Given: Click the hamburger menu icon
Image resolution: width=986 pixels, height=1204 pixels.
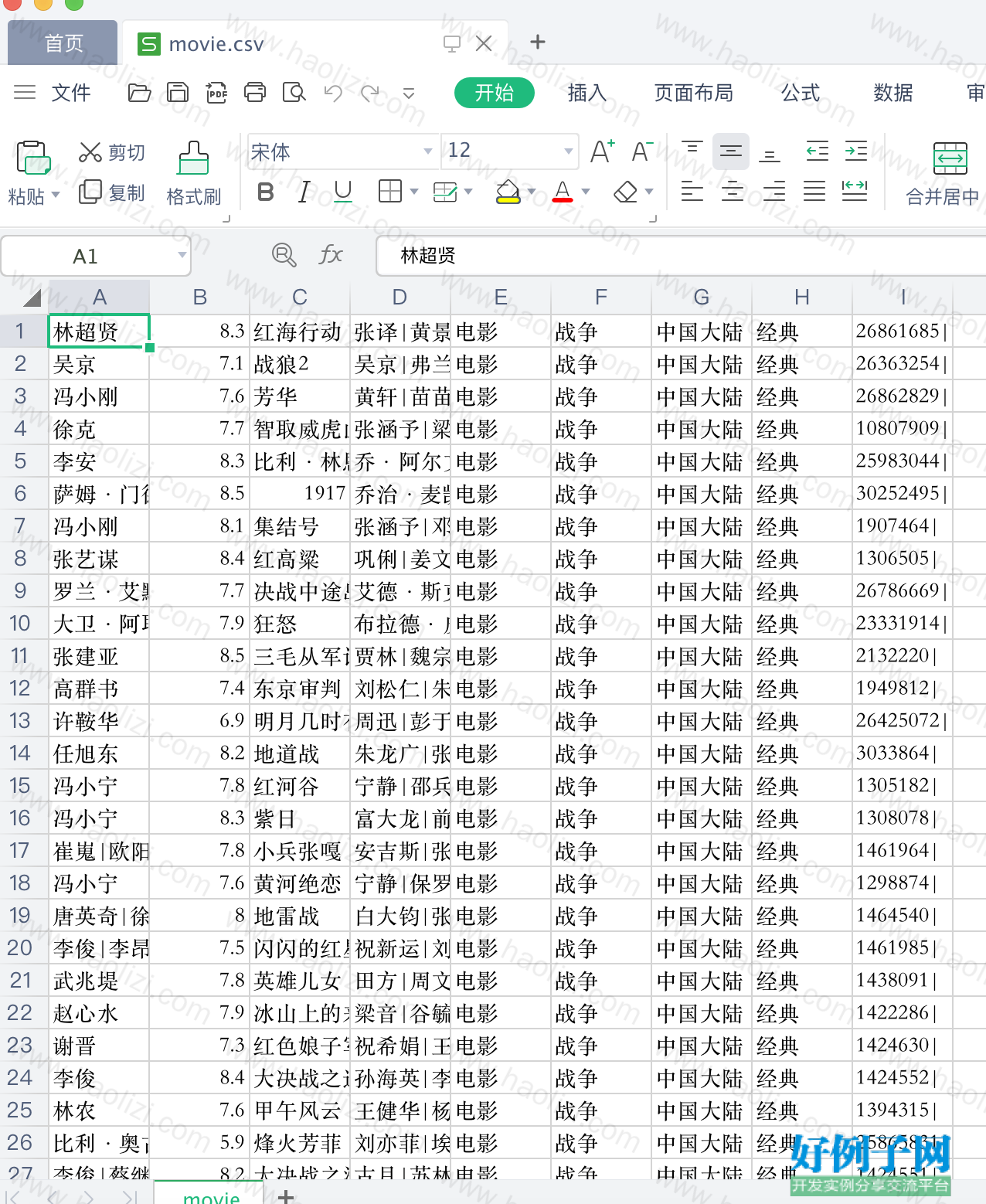Looking at the screenshot, I should (x=25, y=93).
